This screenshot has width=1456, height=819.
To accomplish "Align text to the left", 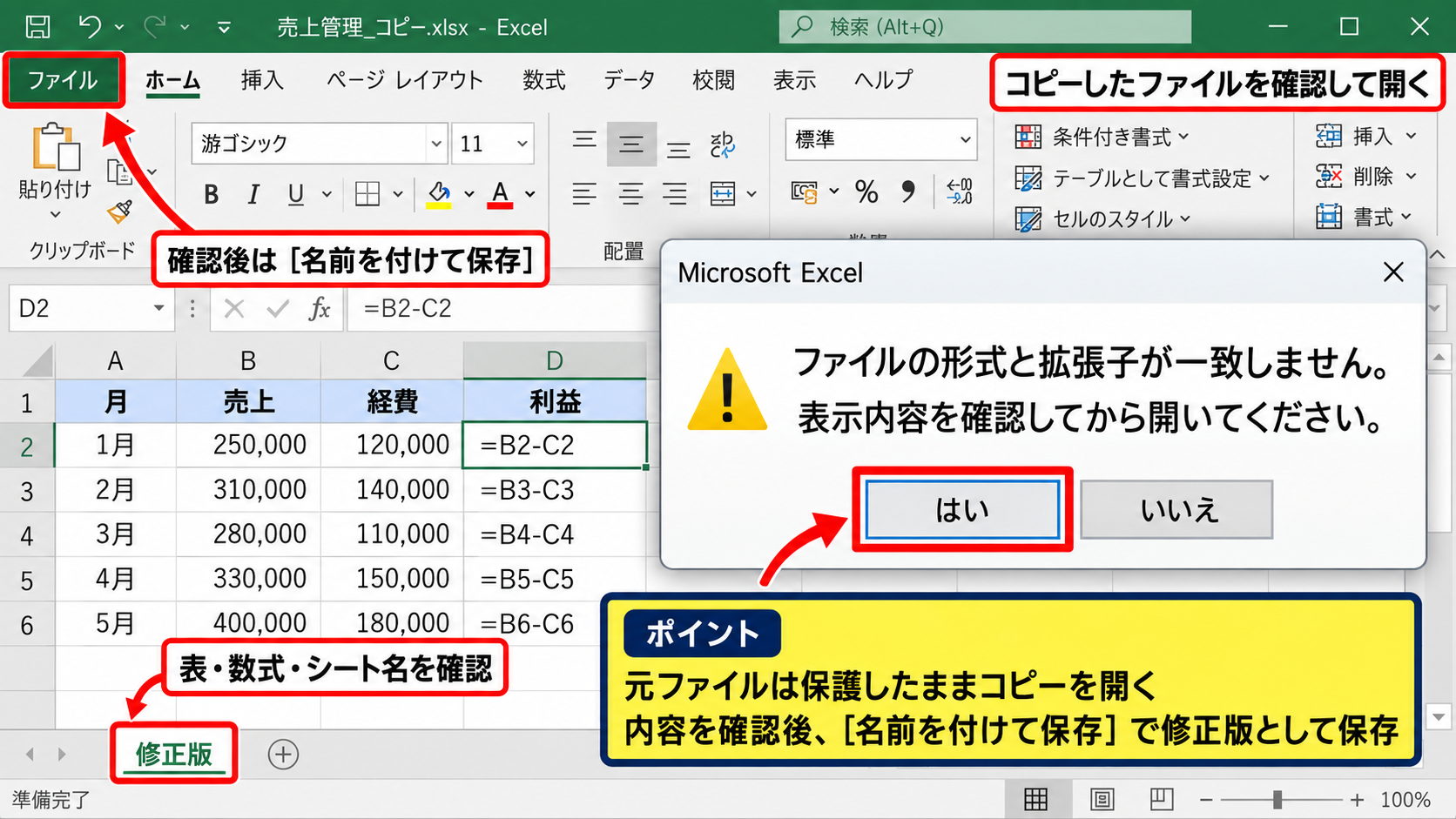I will pos(584,193).
